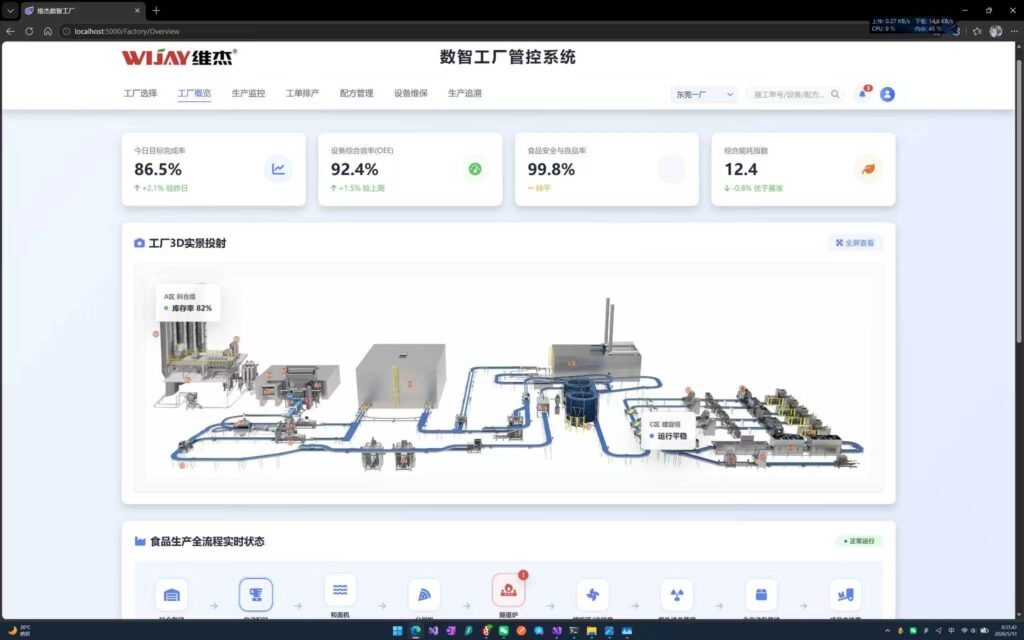Screen dimensions: 1024x640
Task: Click the A区 料仓组 库存率 82% label
Action: 188,302
